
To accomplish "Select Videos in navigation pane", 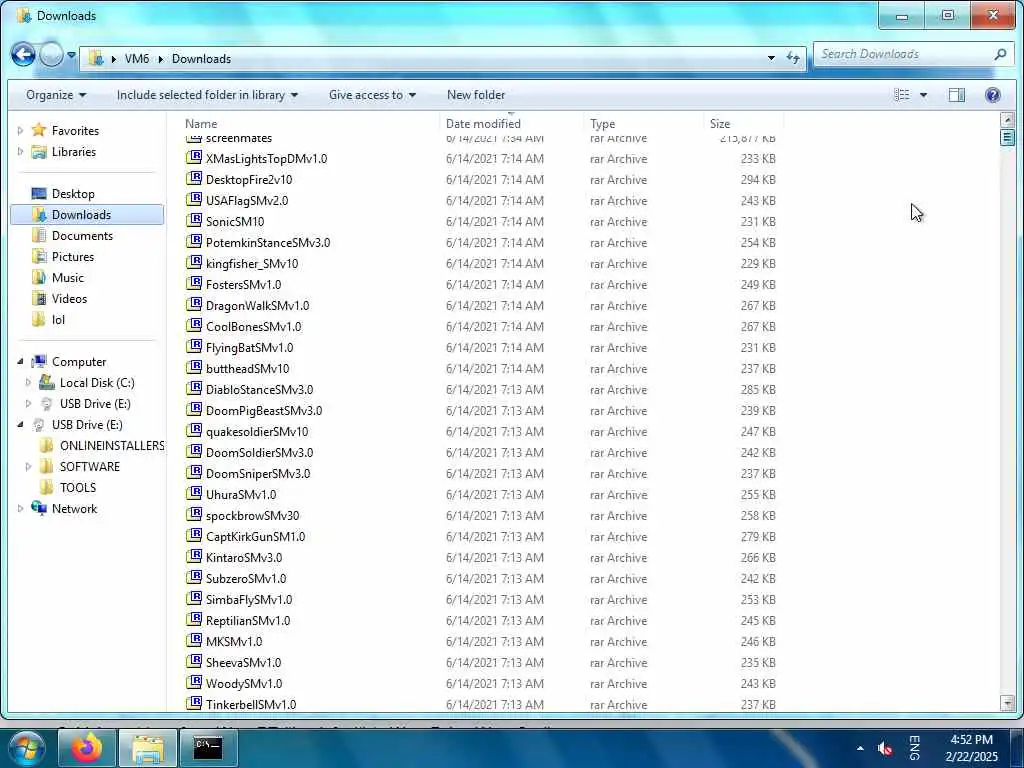I will click(x=69, y=298).
